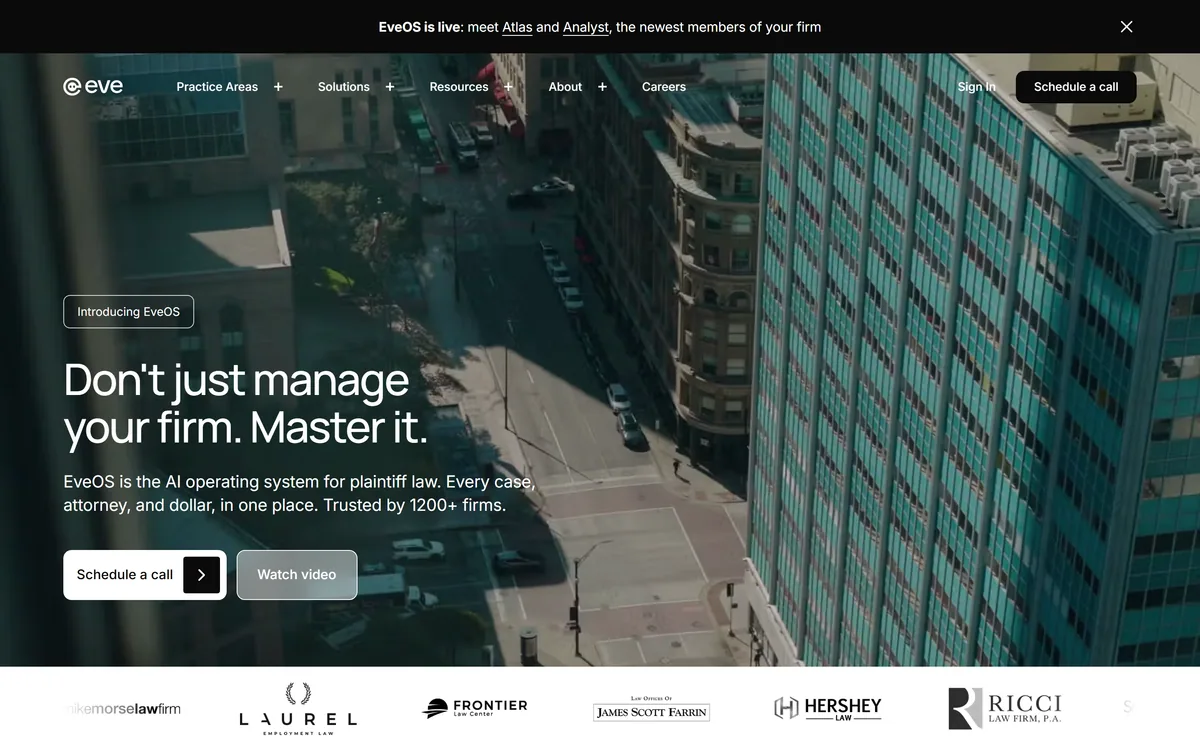The height and width of the screenshot is (750, 1200).
Task: Click the hero Schedule a call button
Action: coord(145,575)
